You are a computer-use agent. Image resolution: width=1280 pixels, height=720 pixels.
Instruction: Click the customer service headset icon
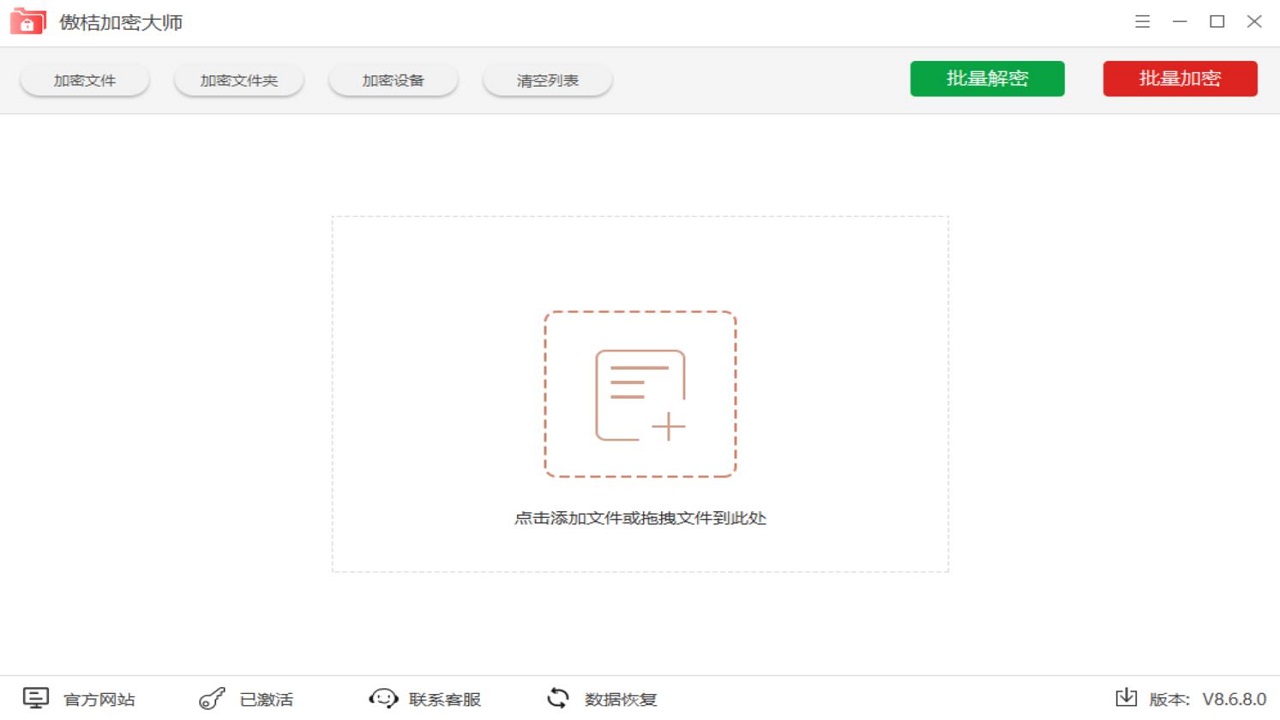coord(383,698)
